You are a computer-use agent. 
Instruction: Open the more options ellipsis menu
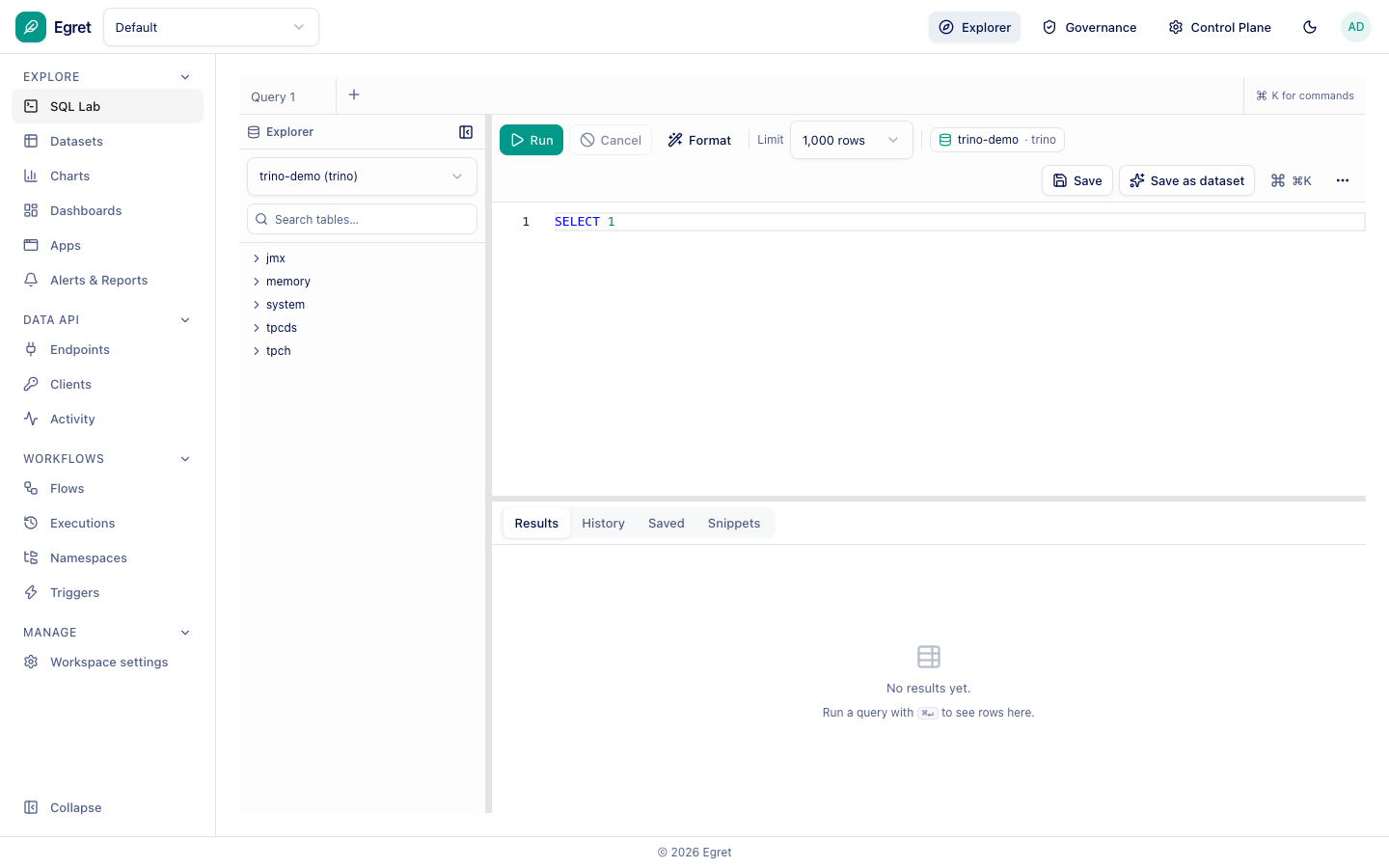1343,180
